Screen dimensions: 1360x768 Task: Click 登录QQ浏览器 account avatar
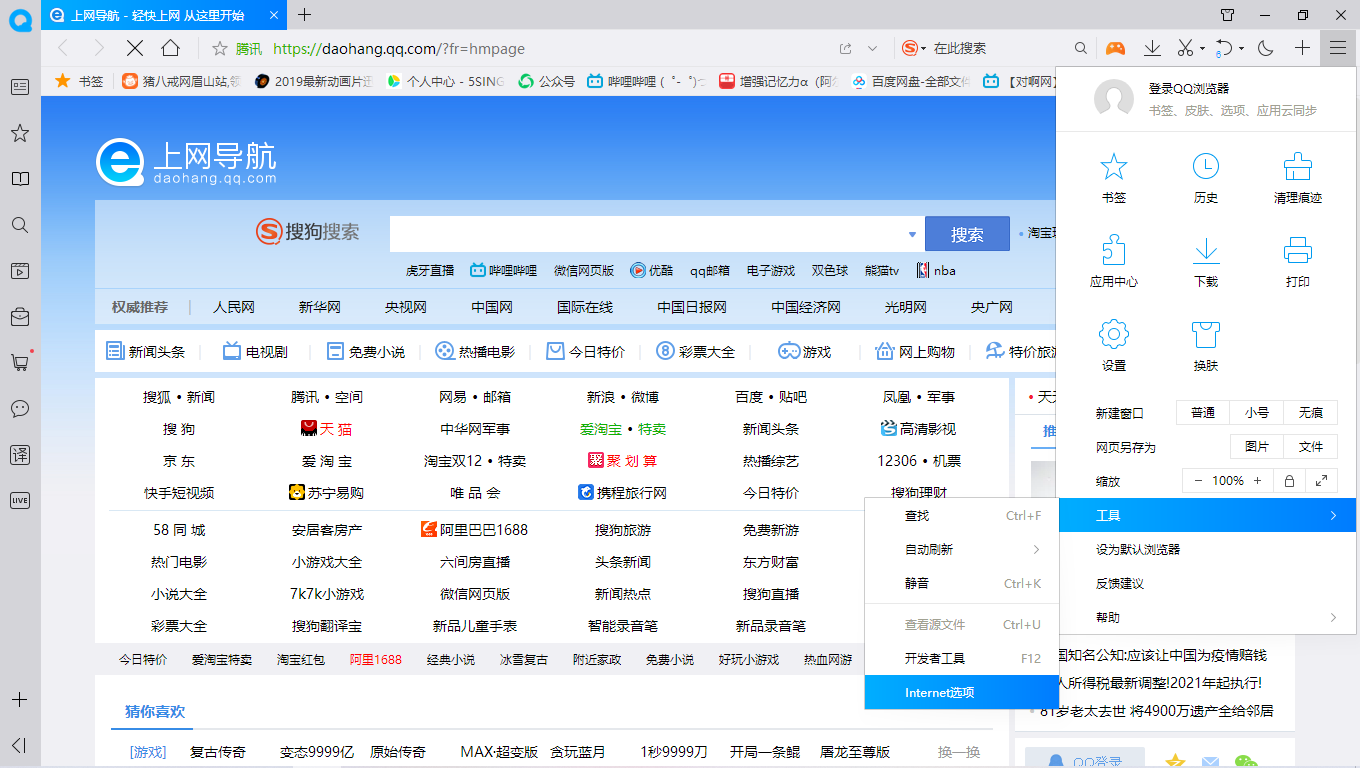click(1113, 99)
